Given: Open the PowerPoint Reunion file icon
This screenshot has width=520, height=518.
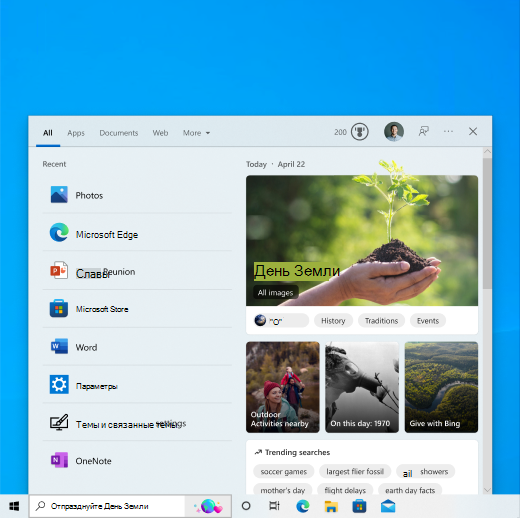Looking at the screenshot, I should click(x=59, y=270).
